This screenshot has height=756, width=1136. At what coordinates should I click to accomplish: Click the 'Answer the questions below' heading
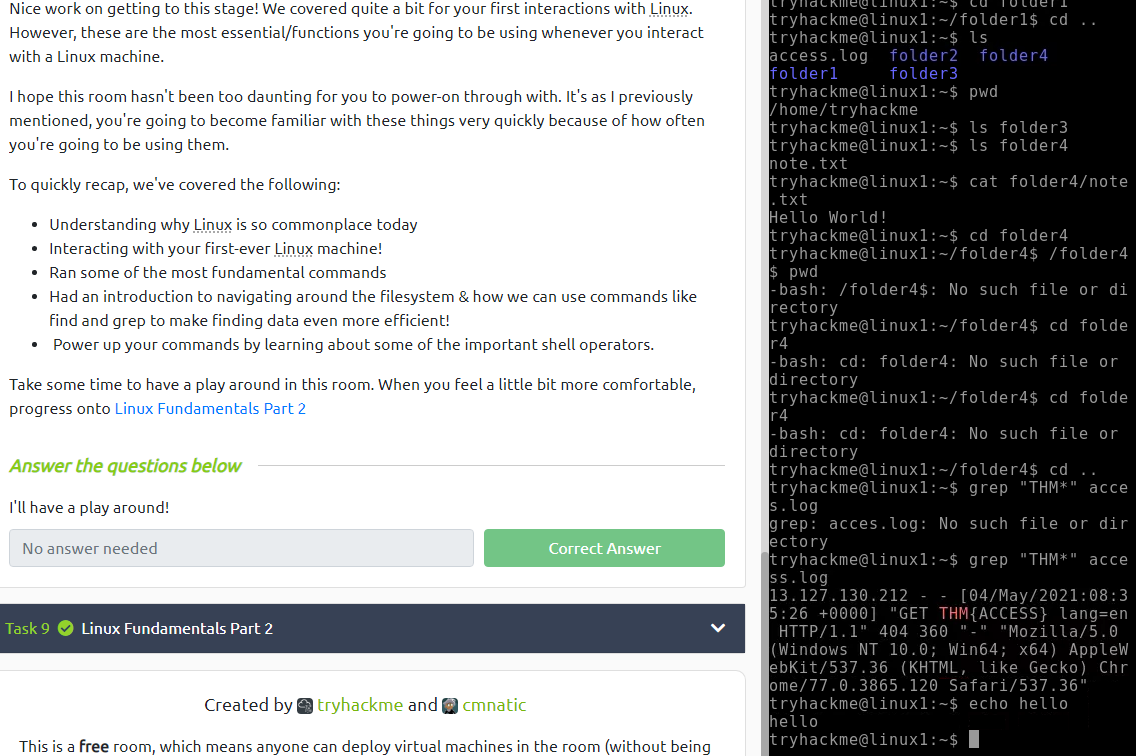tap(125, 466)
